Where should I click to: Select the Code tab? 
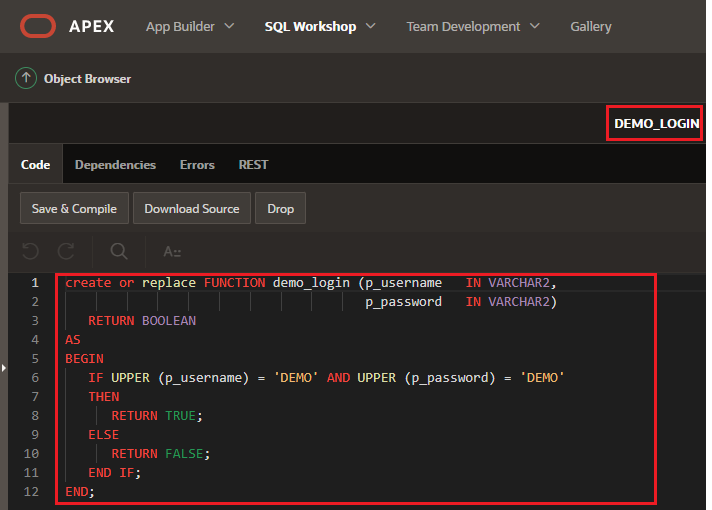[36, 164]
